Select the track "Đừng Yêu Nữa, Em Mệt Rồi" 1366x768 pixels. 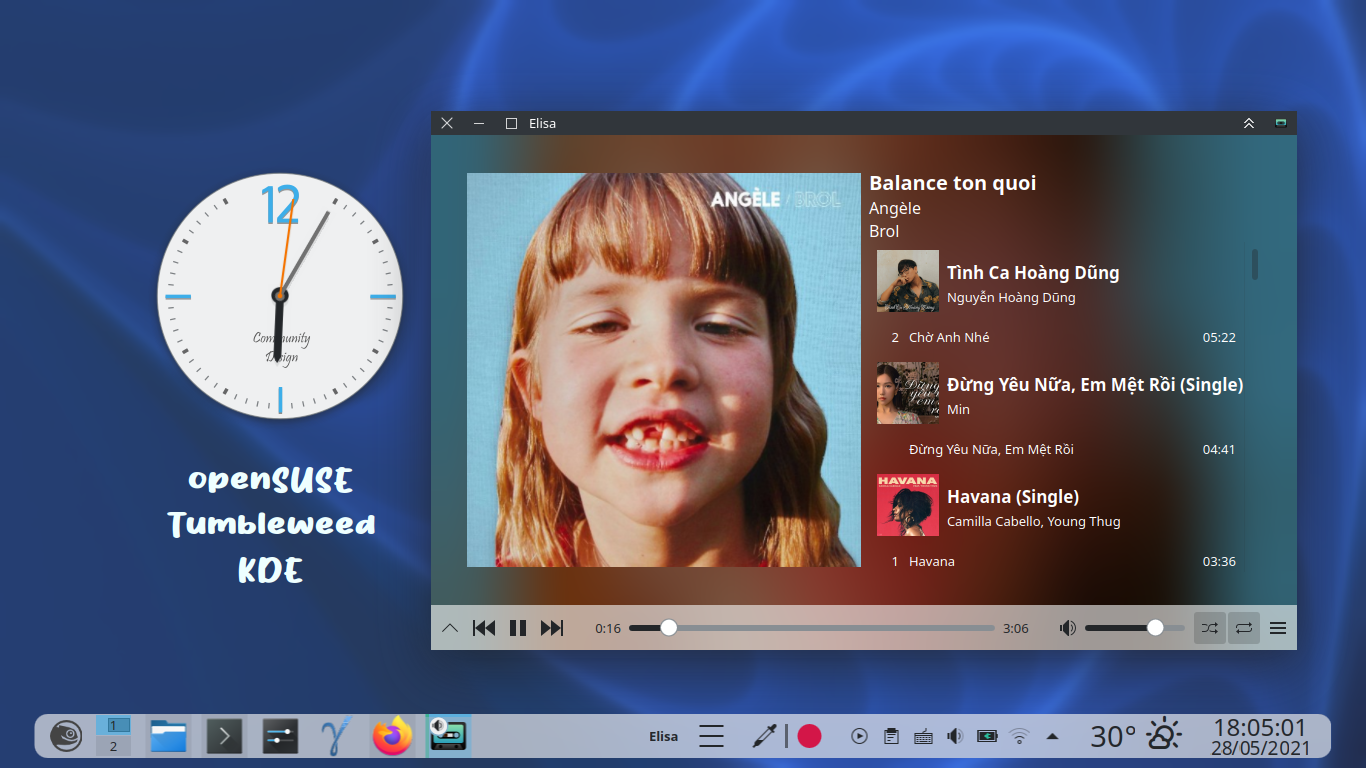click(x=1061, y=450)
